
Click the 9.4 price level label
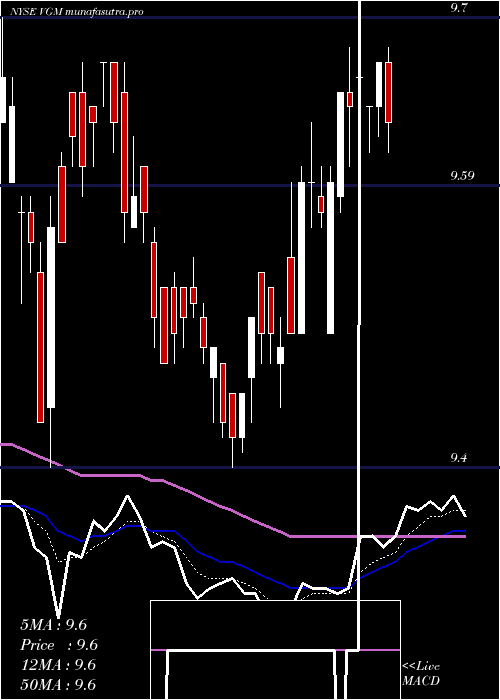coord(459,458)
